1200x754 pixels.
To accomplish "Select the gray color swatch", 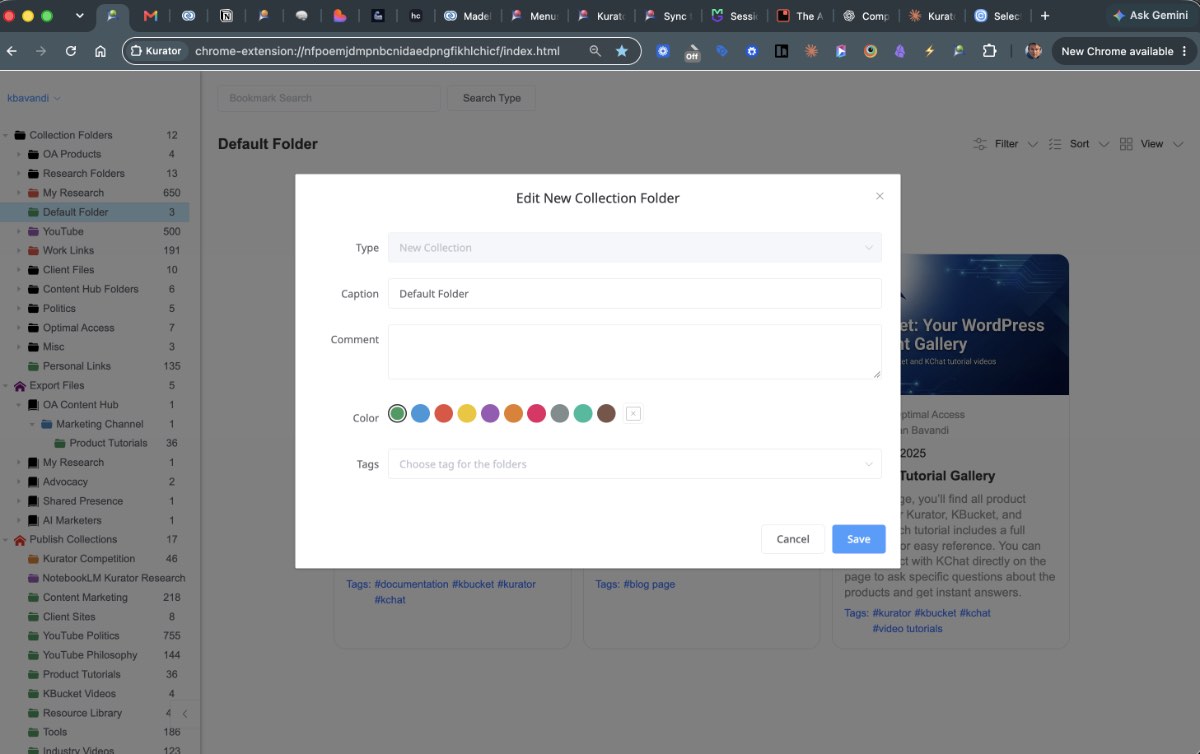I will [x=560, y=413].
